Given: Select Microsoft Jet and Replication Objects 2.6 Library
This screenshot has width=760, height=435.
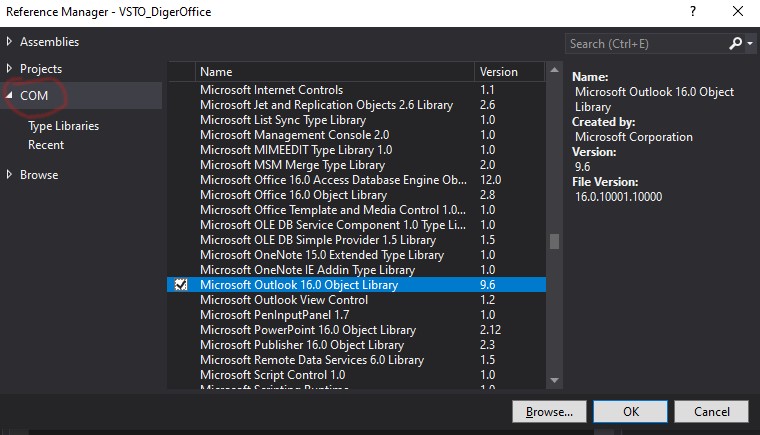Looking at the screenshot, I should pos(356,105).
